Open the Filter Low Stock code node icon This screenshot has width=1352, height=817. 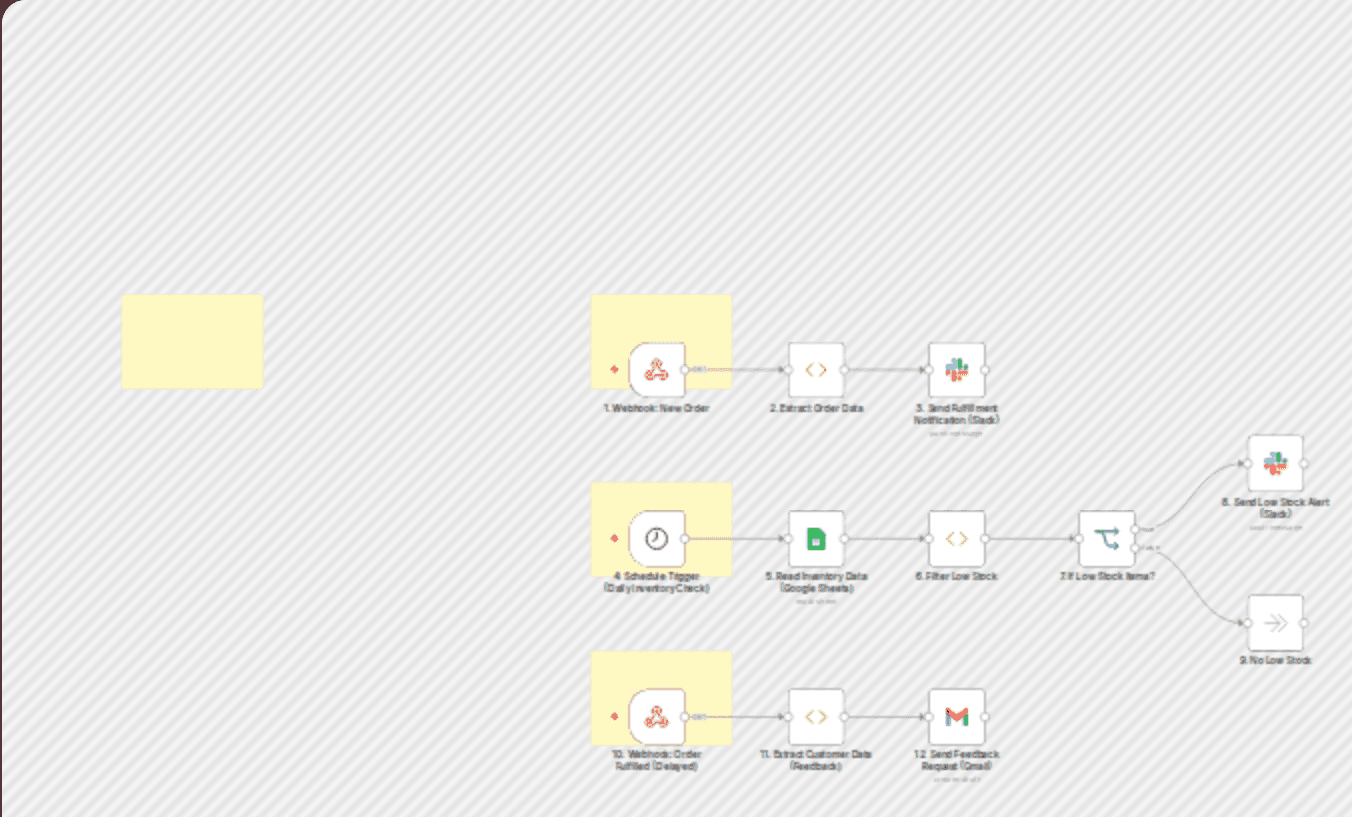(x=957, y=539)
